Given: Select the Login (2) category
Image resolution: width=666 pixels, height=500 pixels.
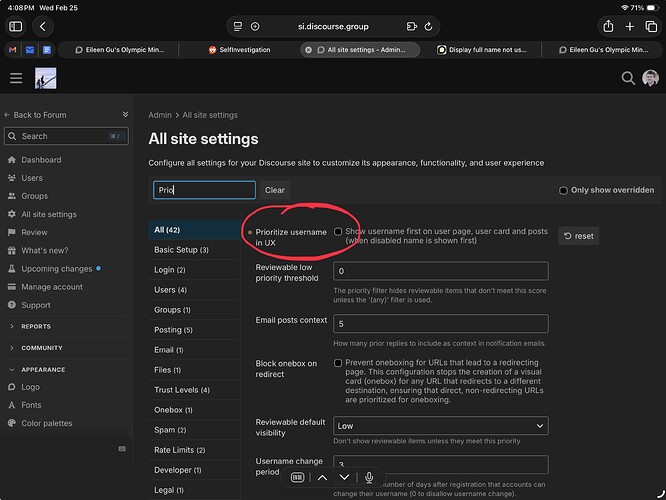Looking at the screenshot, I should (195, 270).
